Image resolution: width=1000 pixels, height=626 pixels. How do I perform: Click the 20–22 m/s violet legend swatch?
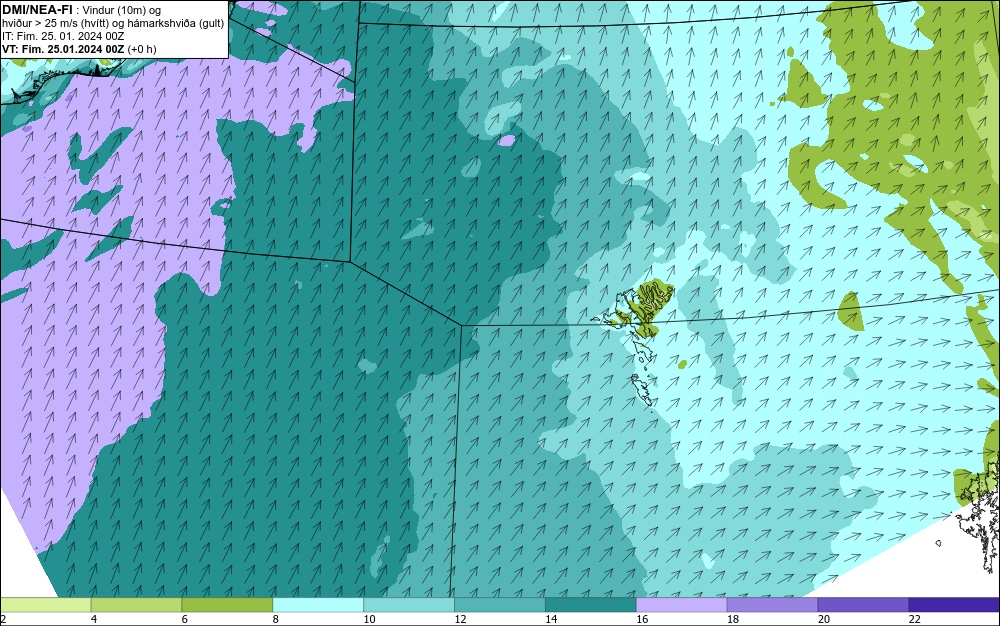[863, 605]
